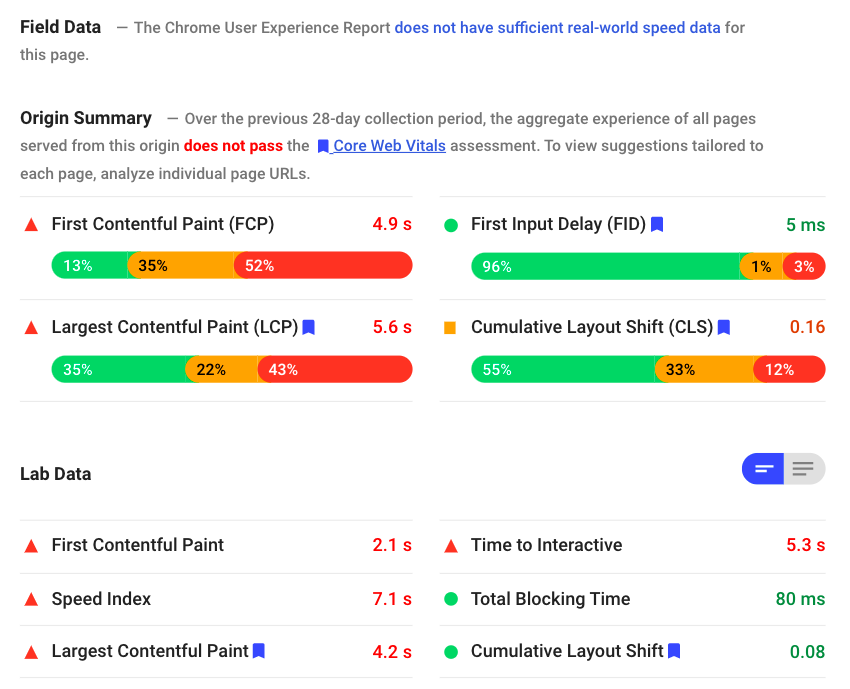Click the bookmark icon next to First Input Delay (FID)
Image resolution: width=850 pixels, height=689 pixels.
click(x=656, y=224)
